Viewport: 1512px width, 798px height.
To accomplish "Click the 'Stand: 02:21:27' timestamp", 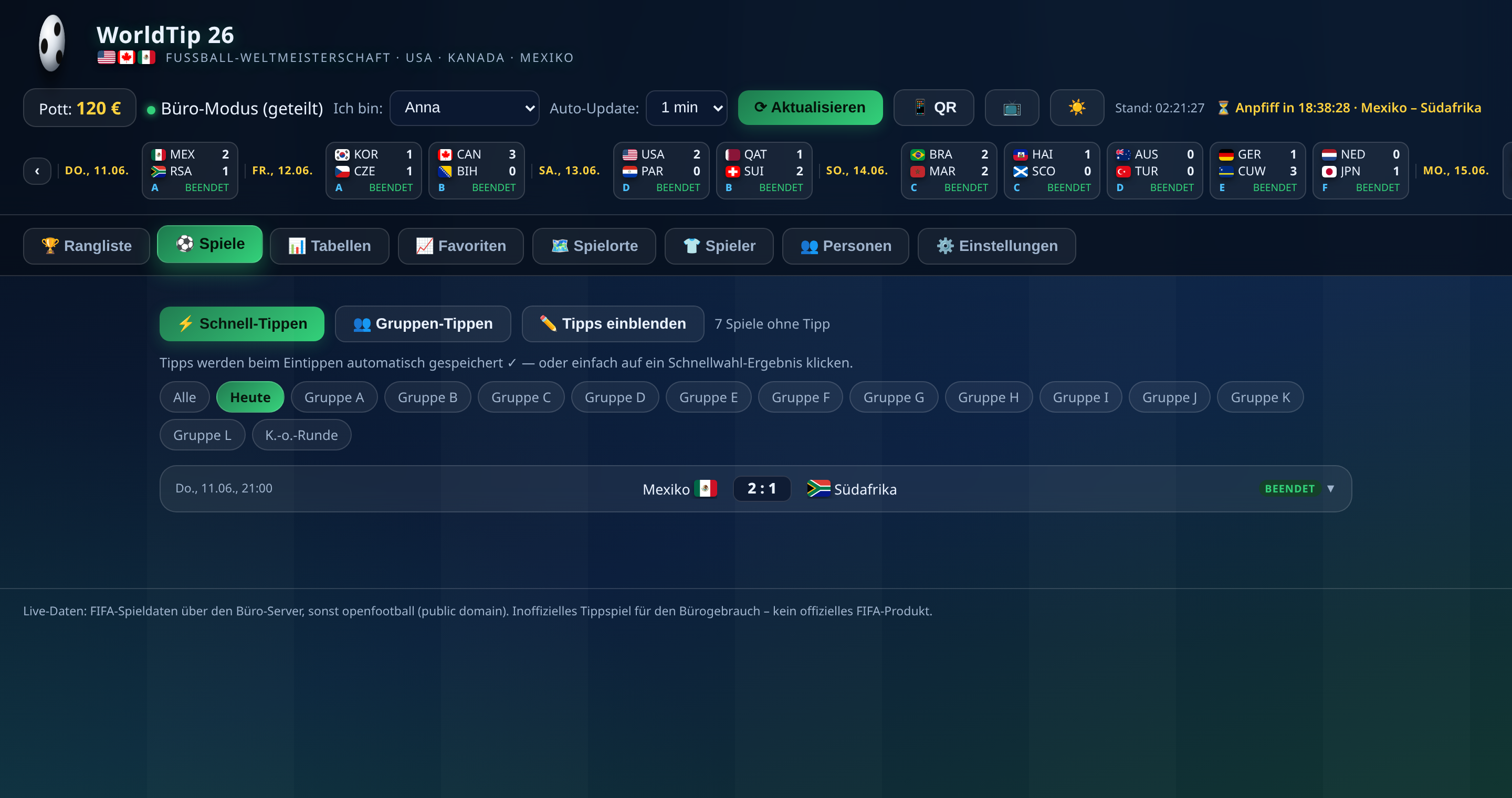I will (x=1159, y=108).
